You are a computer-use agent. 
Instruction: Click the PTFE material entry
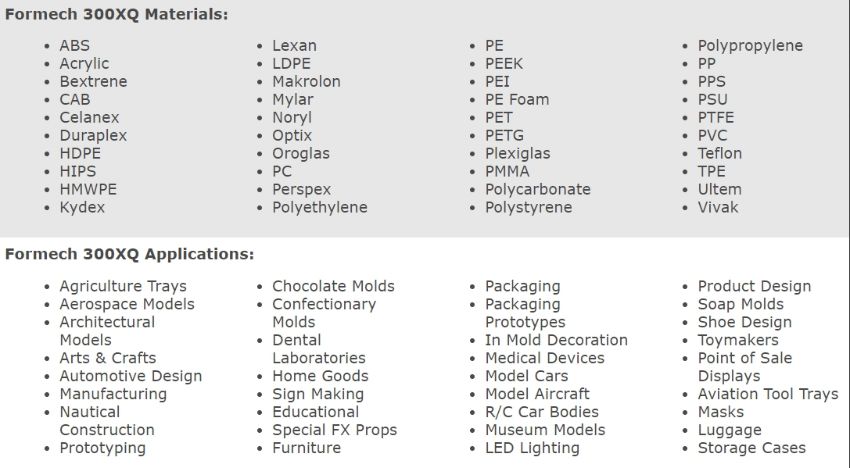pyautogui.click(x=716, y=118)
